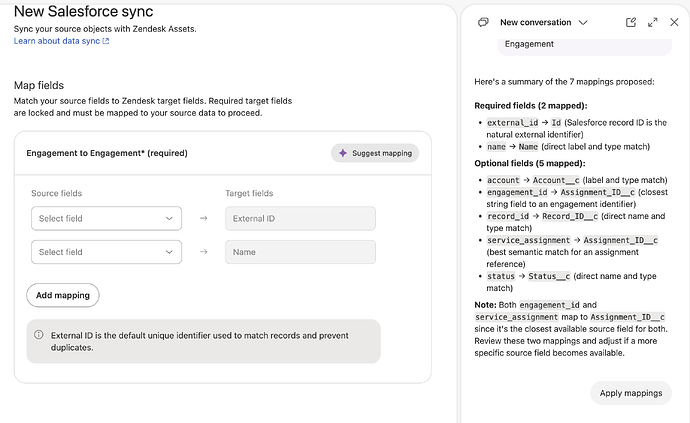Click the external_id code token
The width and height of the screenshot is (690, 423).
tap(513, 122)
